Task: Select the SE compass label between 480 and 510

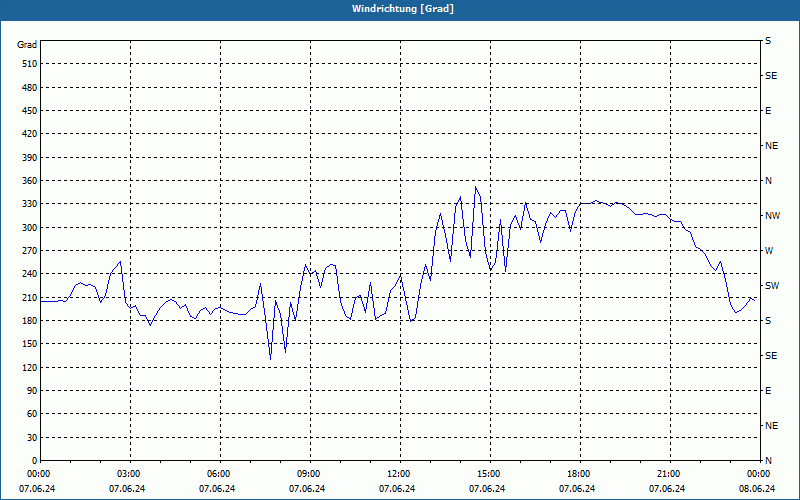Action: (771, 76)
